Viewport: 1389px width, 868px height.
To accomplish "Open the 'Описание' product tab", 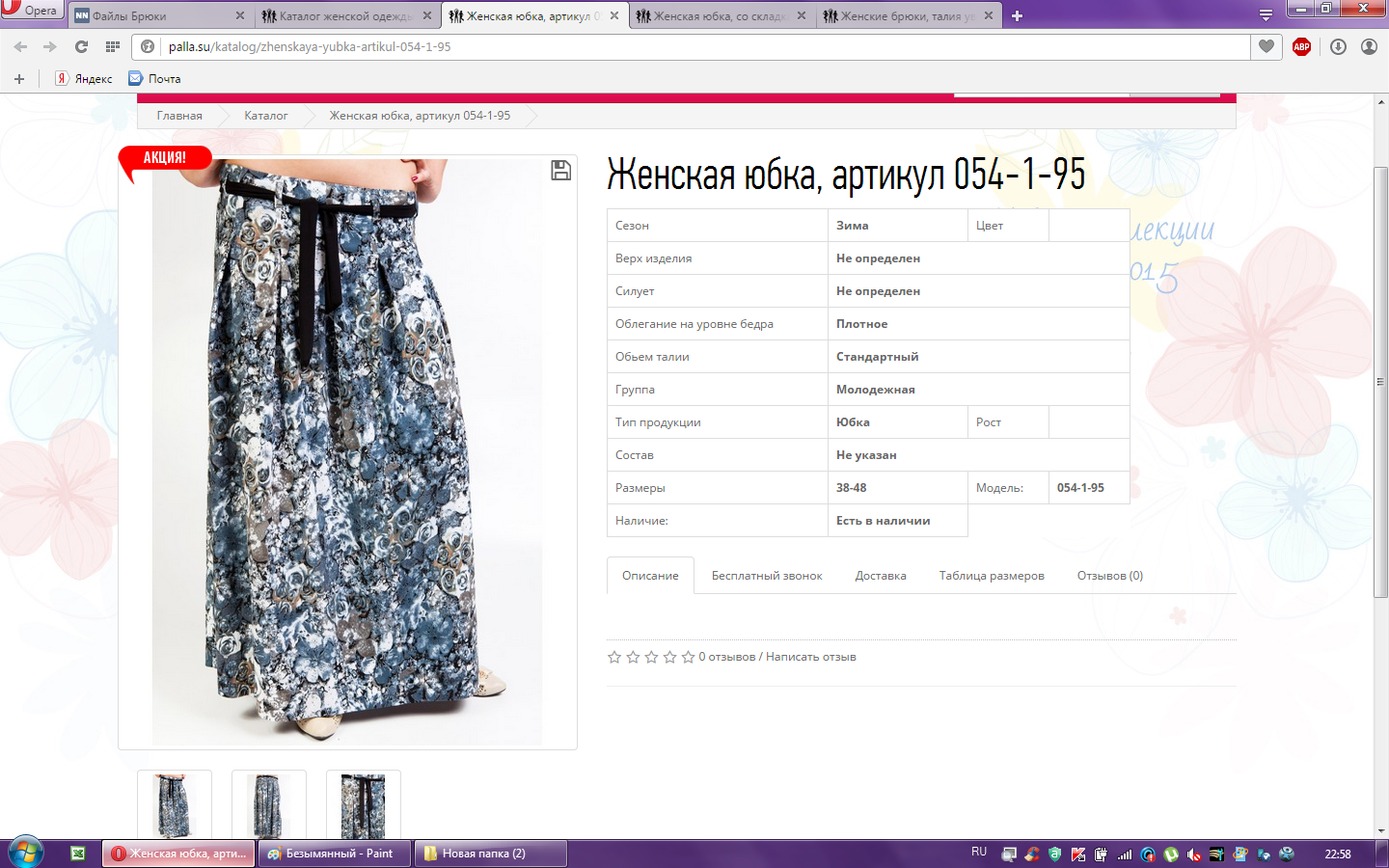I will (650, 576).
